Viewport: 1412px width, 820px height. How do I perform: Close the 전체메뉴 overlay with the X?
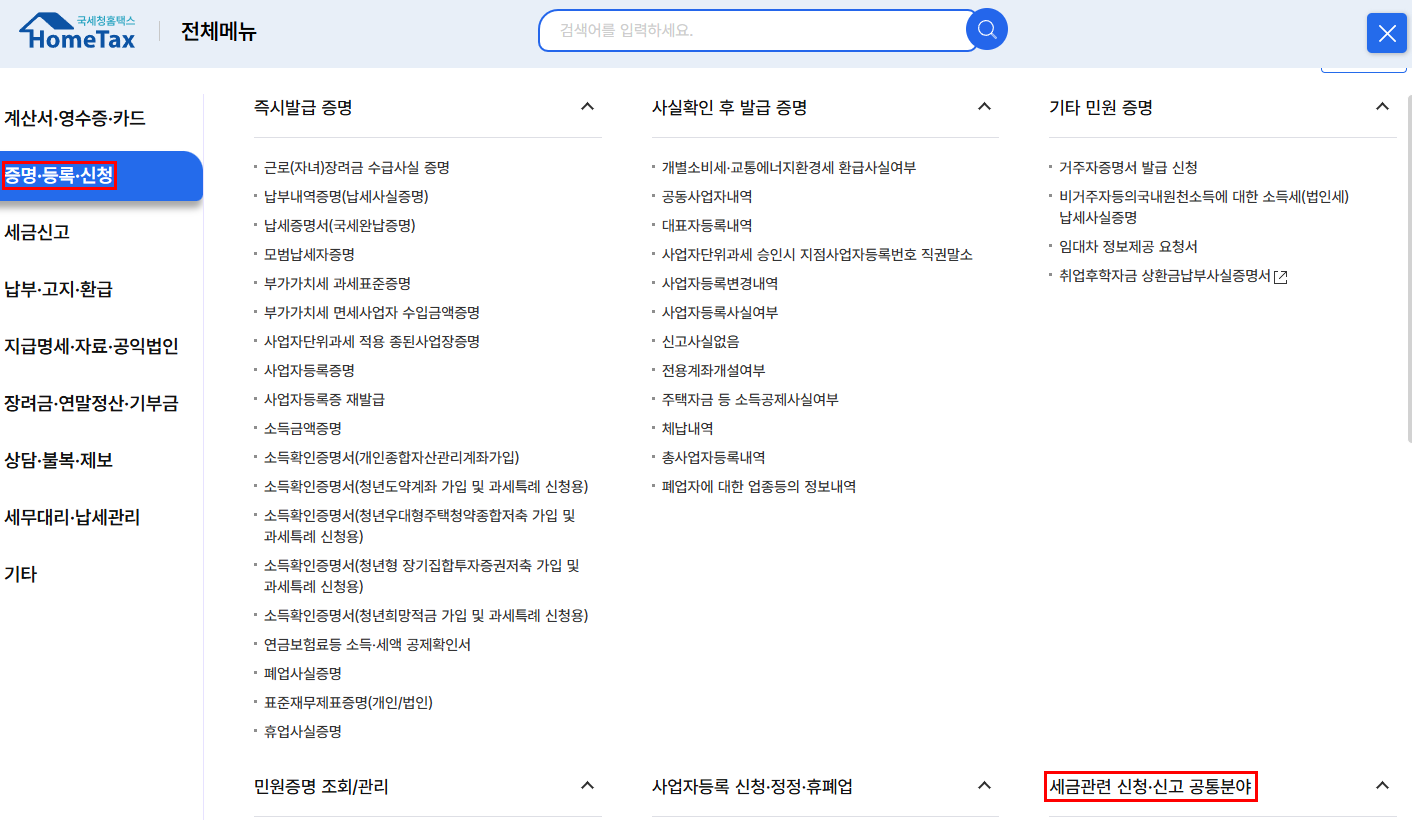1386,33
